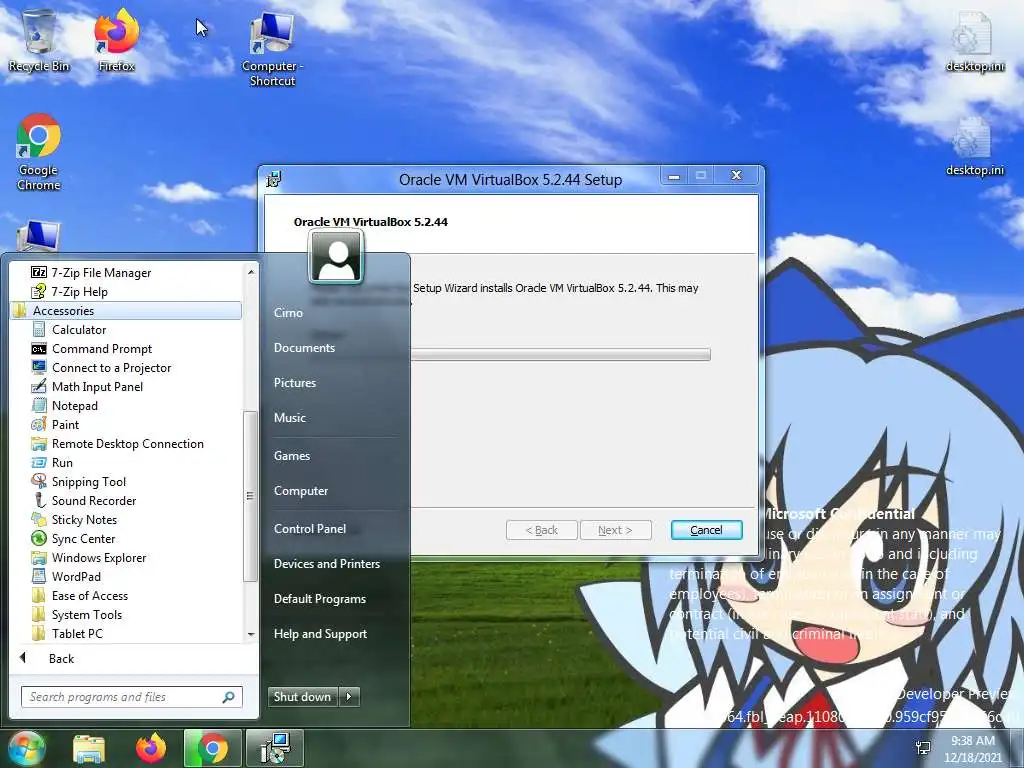Close the VirtualBox Setup window

(x=737, y=176)
